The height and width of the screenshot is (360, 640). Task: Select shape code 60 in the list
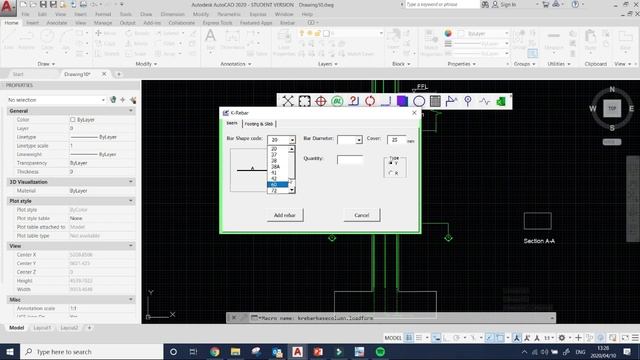(278, 184)
